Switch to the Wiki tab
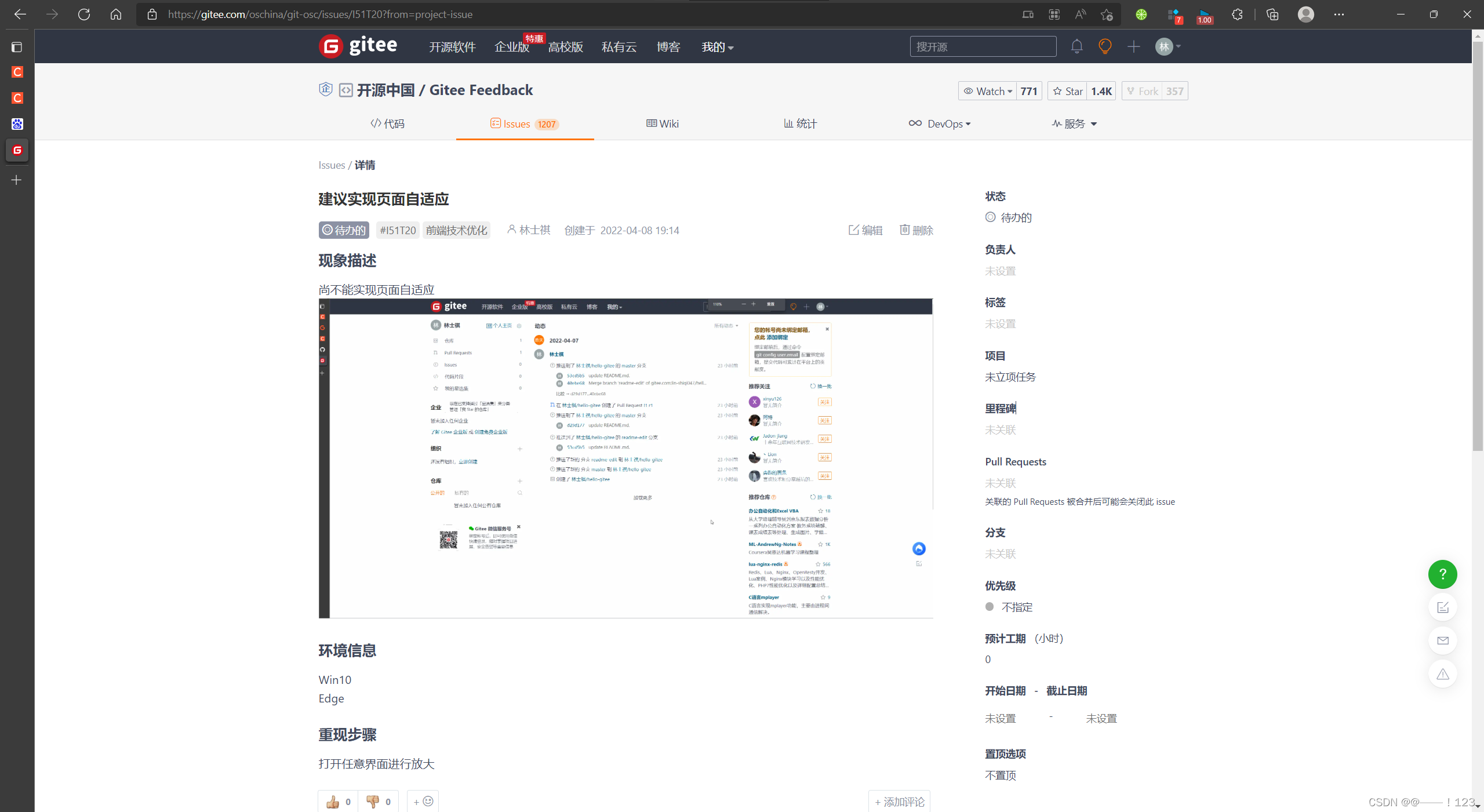1484x812 pixels. 662,123
